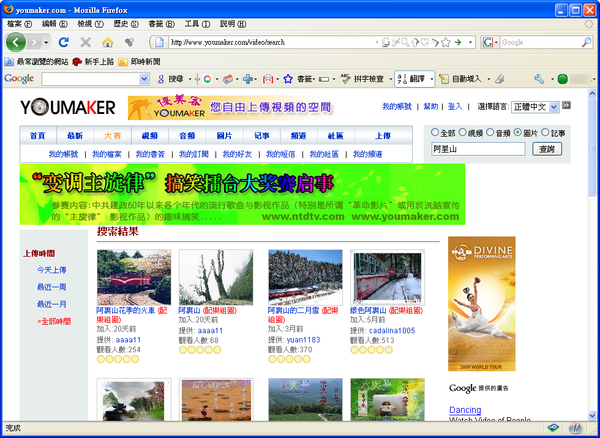Open the 阿裏山花季的火車 train thumbnail
This screenshot has width=600, height=438.
point(134,277)
